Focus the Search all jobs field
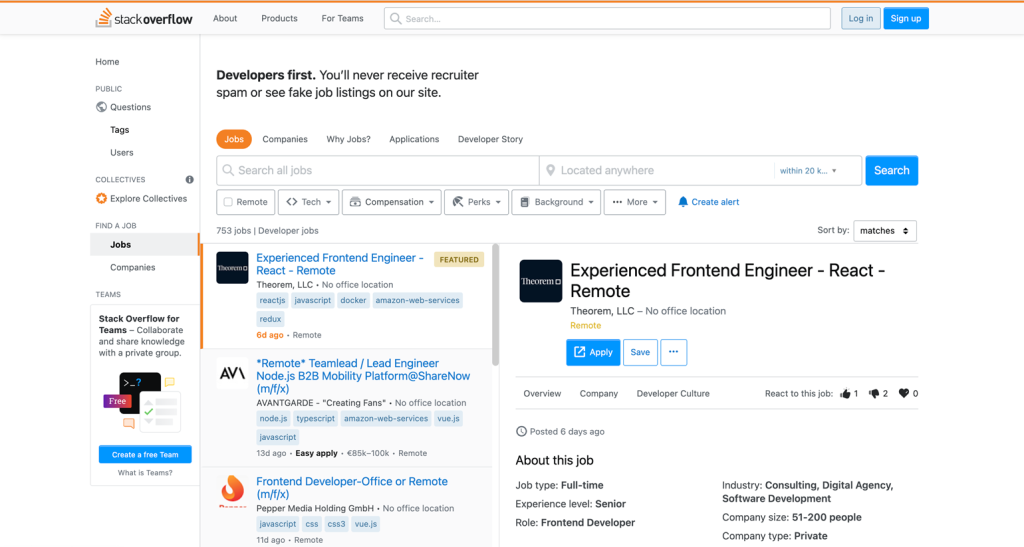This screenshot has width=1024, height=547. [x=377, y=170]
